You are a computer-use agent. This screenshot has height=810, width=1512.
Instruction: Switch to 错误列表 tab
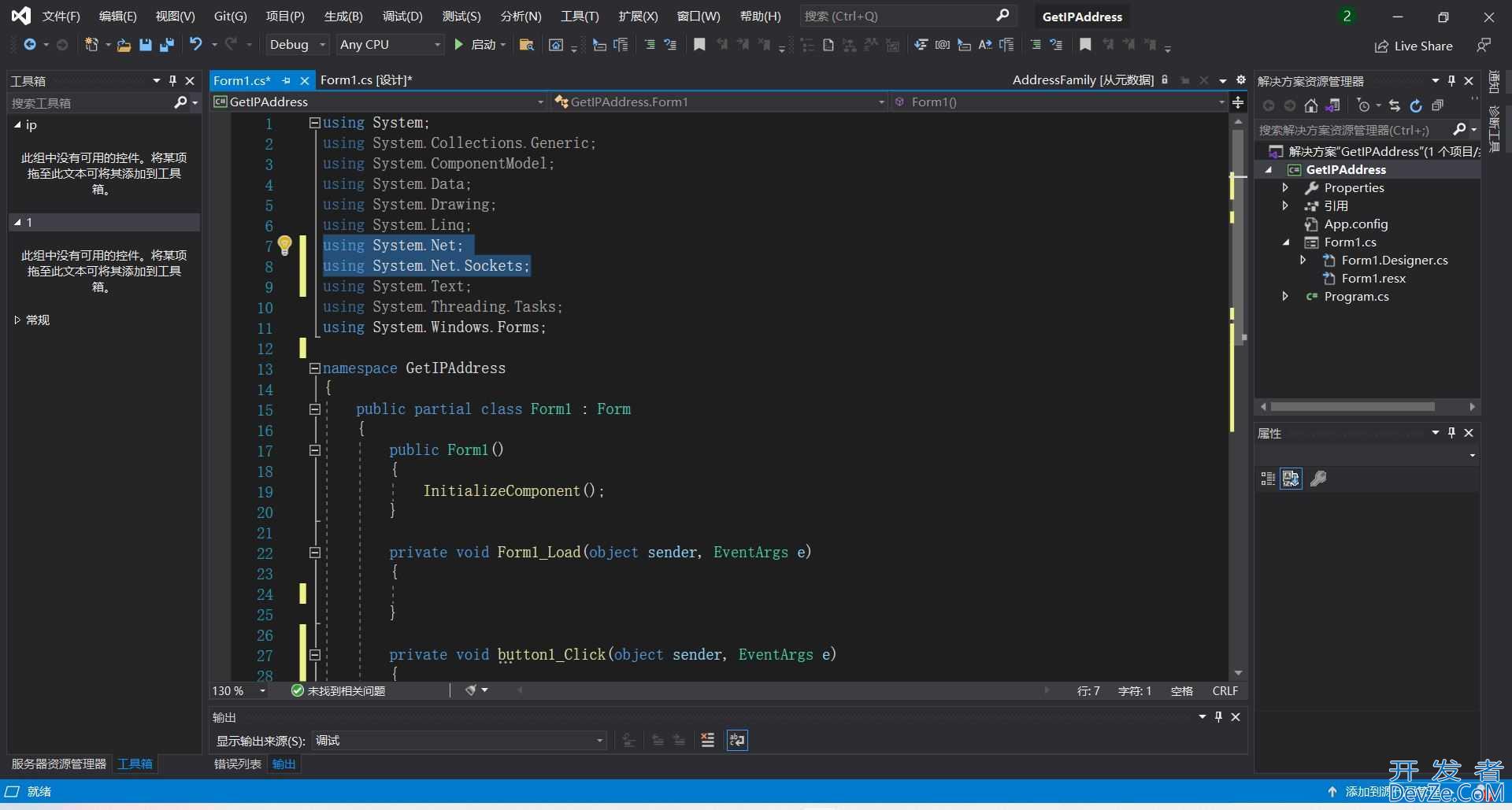pyautogui.click(x=237, y=764)
